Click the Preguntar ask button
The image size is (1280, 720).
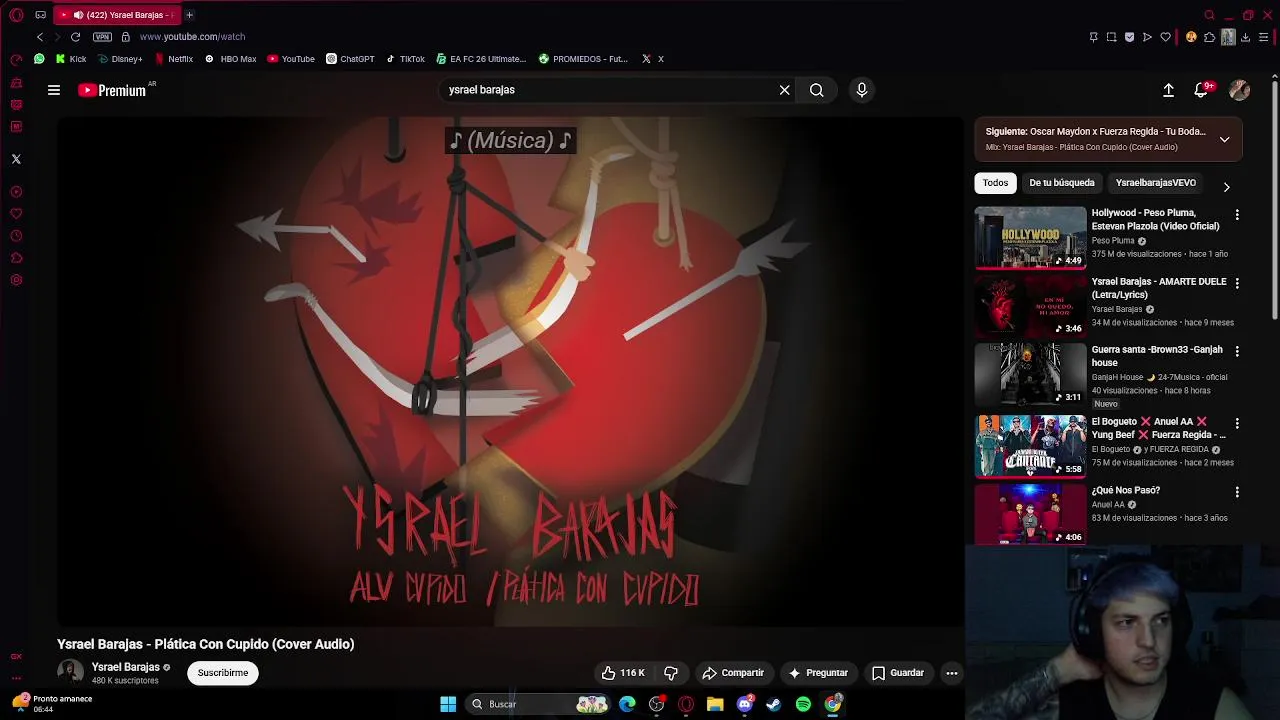pyautogui.click(x=818, y=673)
